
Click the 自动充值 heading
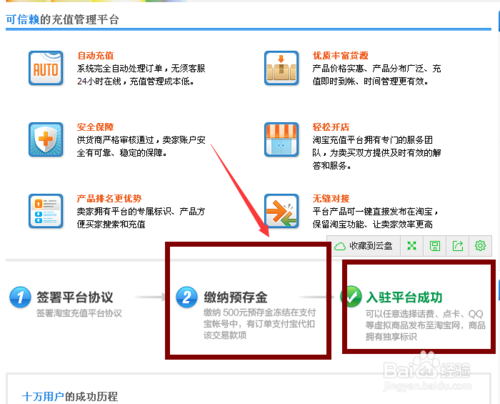[x=96, y=55]
